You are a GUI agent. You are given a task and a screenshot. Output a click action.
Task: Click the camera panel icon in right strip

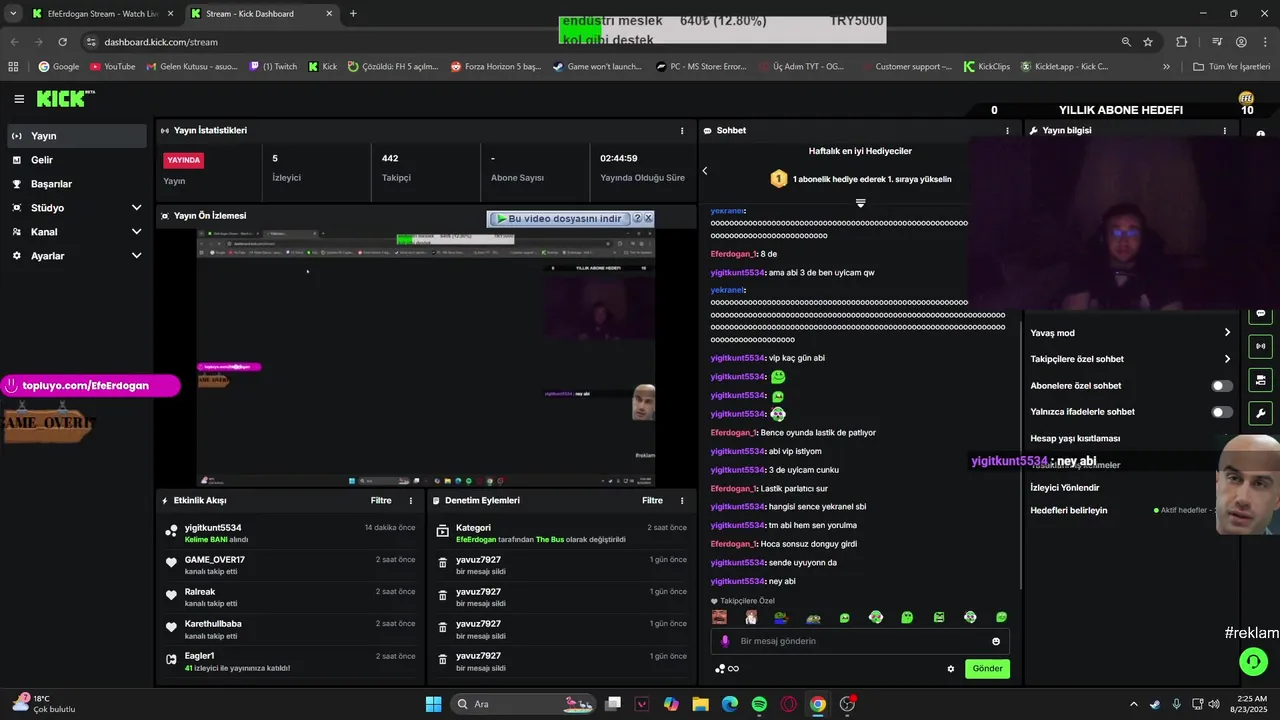coord(1260,380)
